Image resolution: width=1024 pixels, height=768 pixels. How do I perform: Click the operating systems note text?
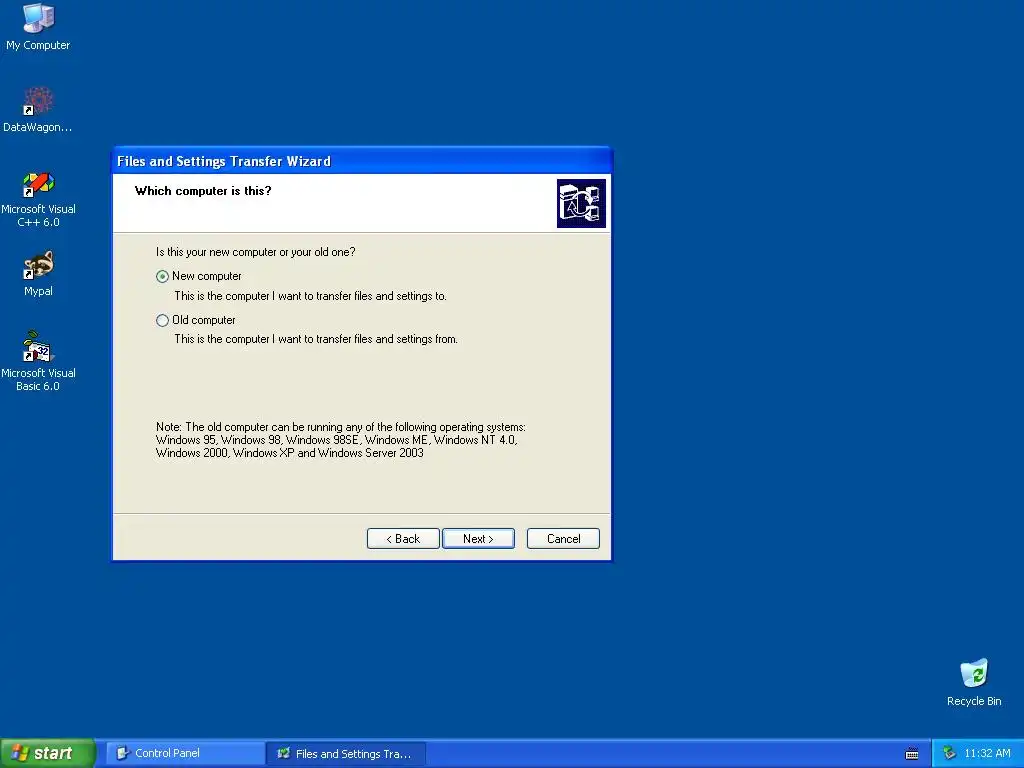(x=340, y=440)
